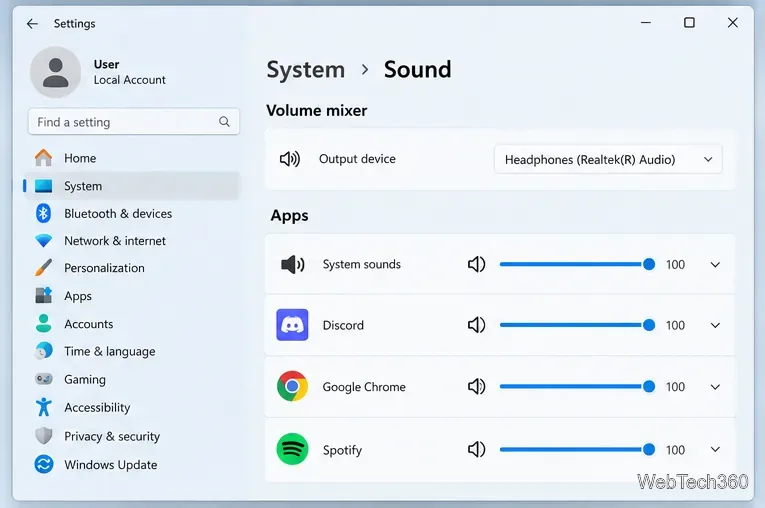Expand the Discord row chevron
Screen dimensions: 765x508
pos(715,325)
